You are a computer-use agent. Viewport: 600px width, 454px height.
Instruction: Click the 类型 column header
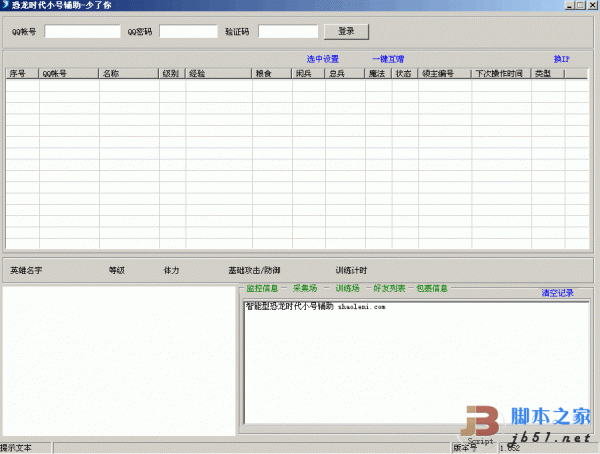click(x=548, y=73)
